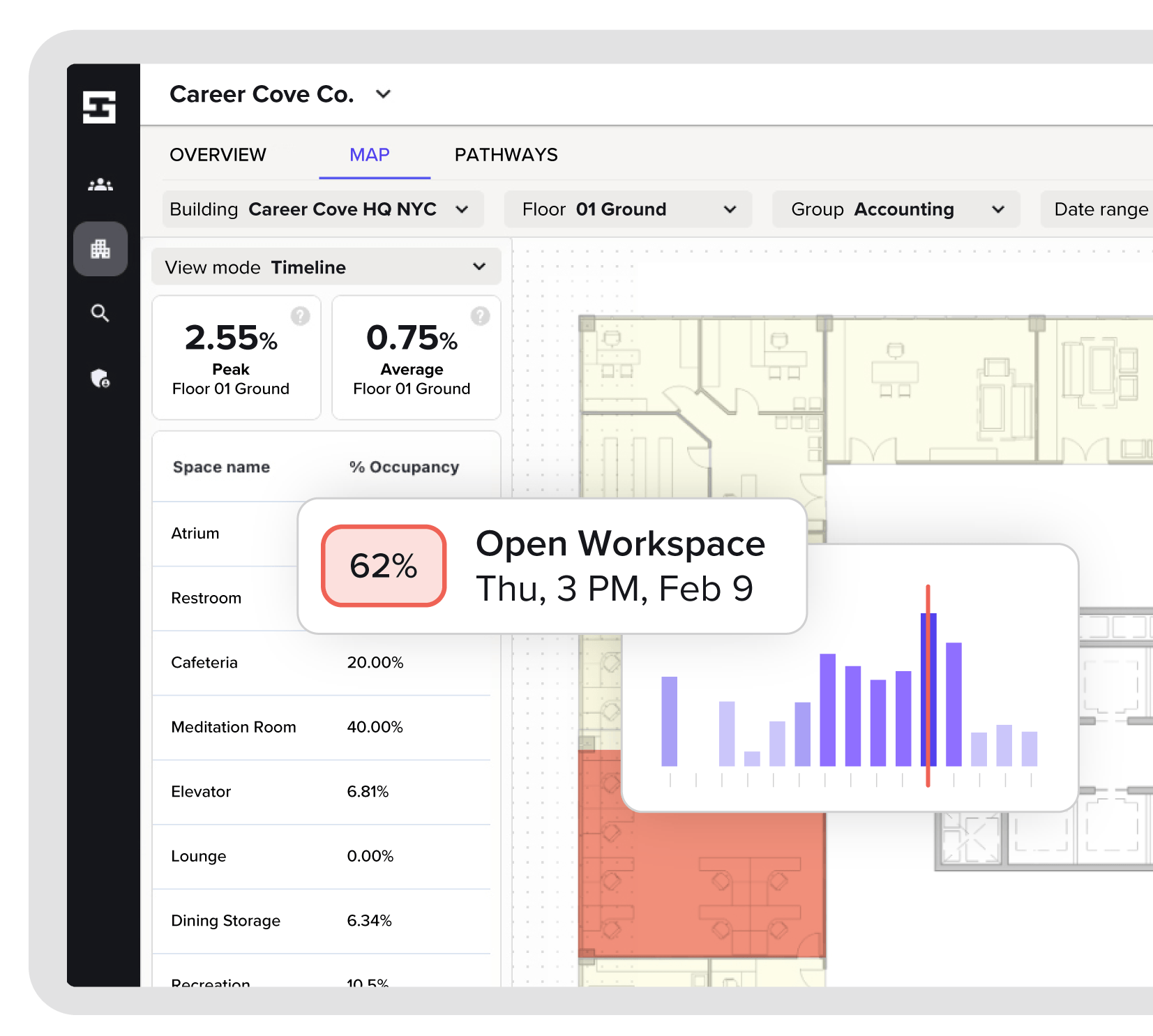The width and height of the screenshot is (1153, 1036).
Task: Open search magnifier icon in sidebar
Action: pos(100,313)
